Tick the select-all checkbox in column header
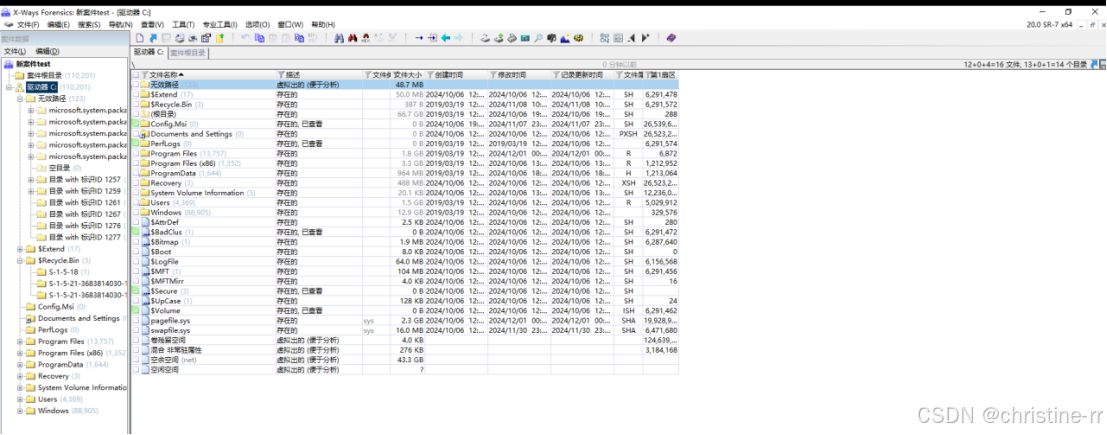This screenshot has width=1107, height=435. click(136, 75)
